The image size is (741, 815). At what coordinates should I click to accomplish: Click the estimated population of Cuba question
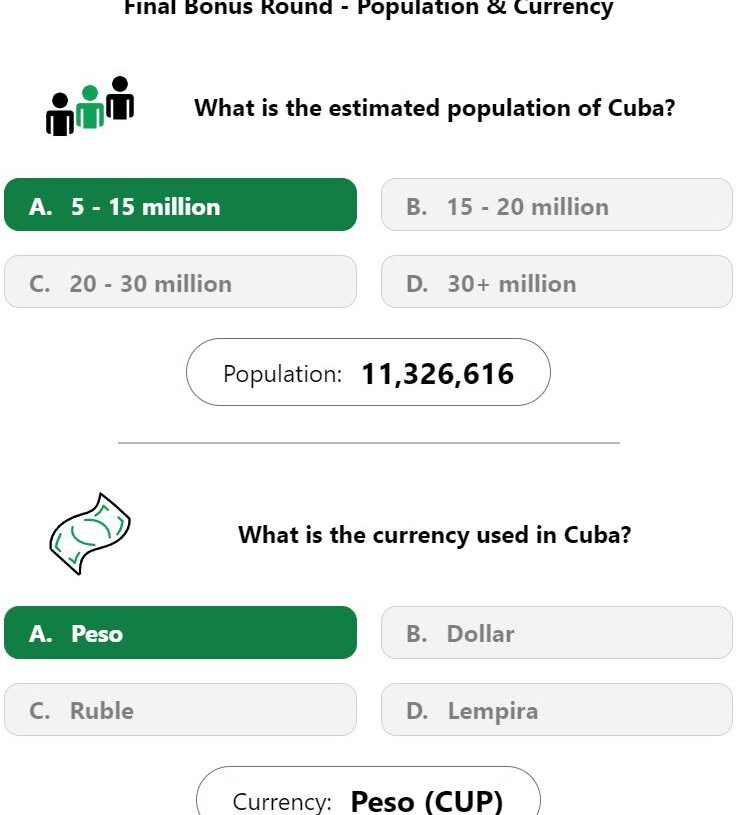point(434,108)
